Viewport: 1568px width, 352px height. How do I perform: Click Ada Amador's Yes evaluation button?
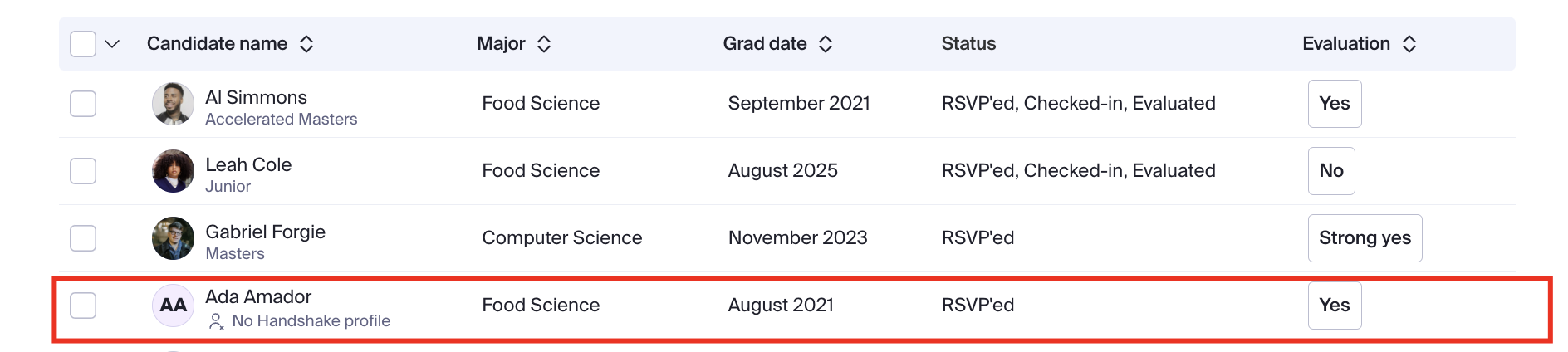click(1335, 306)
